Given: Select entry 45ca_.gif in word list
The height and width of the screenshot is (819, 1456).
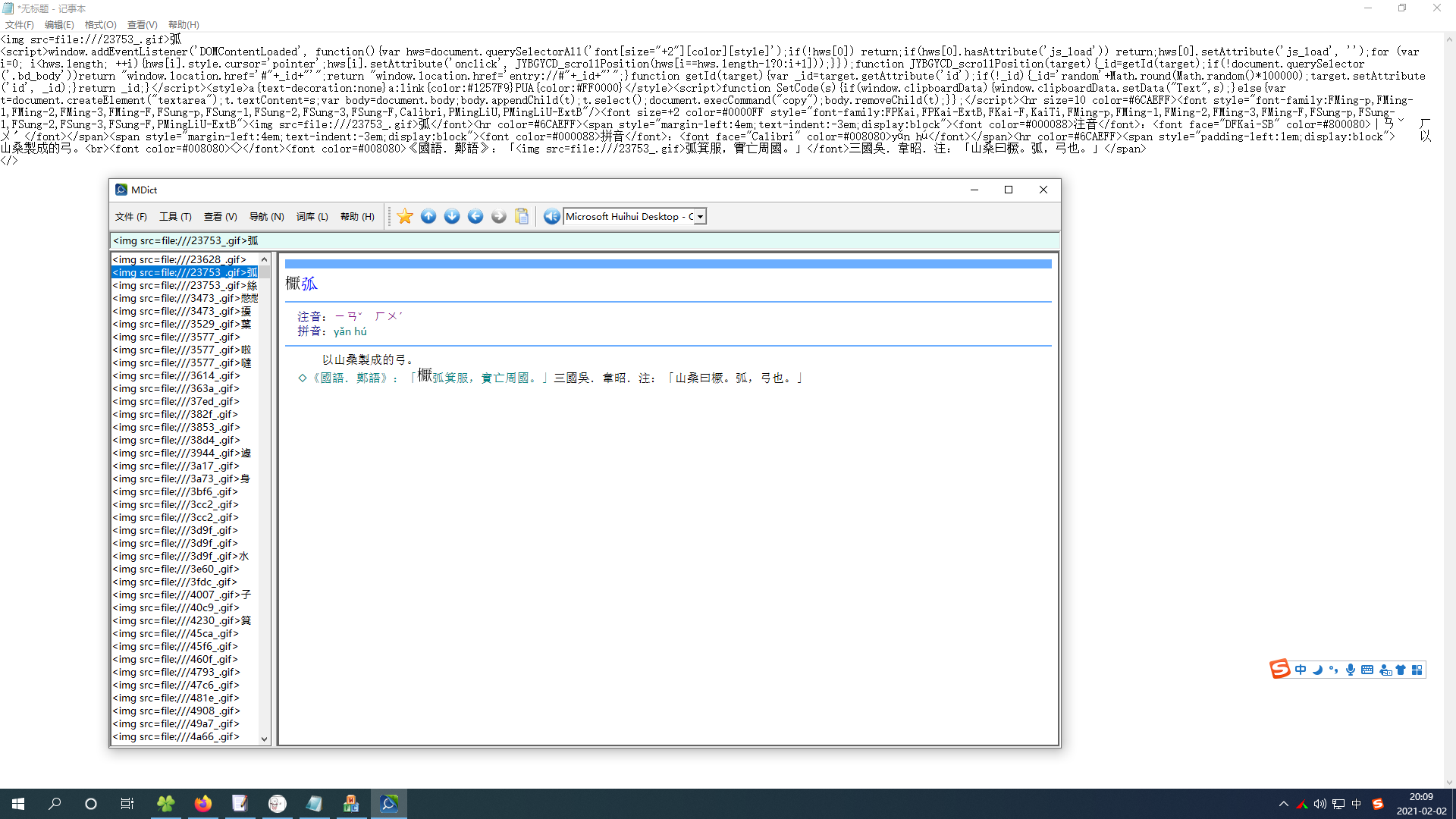Looking at the screenshot, I should click(x=185, y=634).
